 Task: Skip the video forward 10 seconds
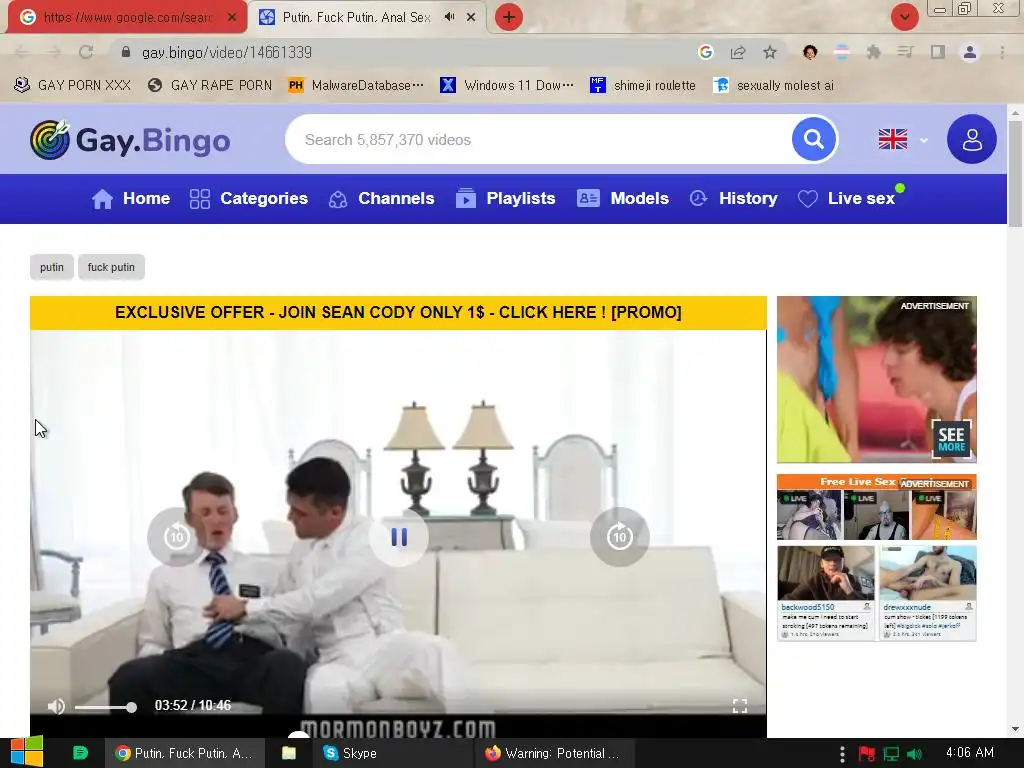[x=620, y=537]
